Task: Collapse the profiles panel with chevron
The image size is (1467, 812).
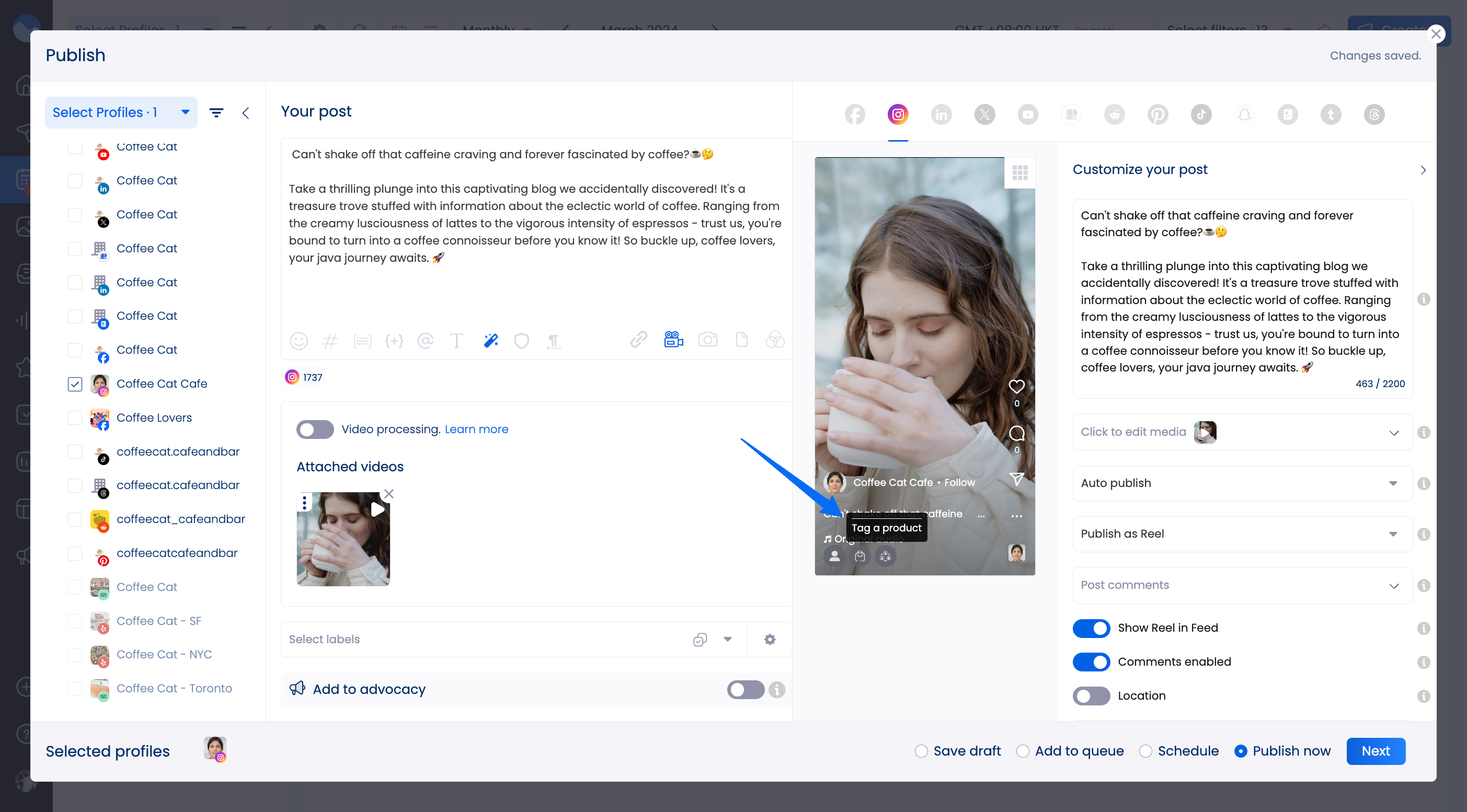Action: click(245, 113)
